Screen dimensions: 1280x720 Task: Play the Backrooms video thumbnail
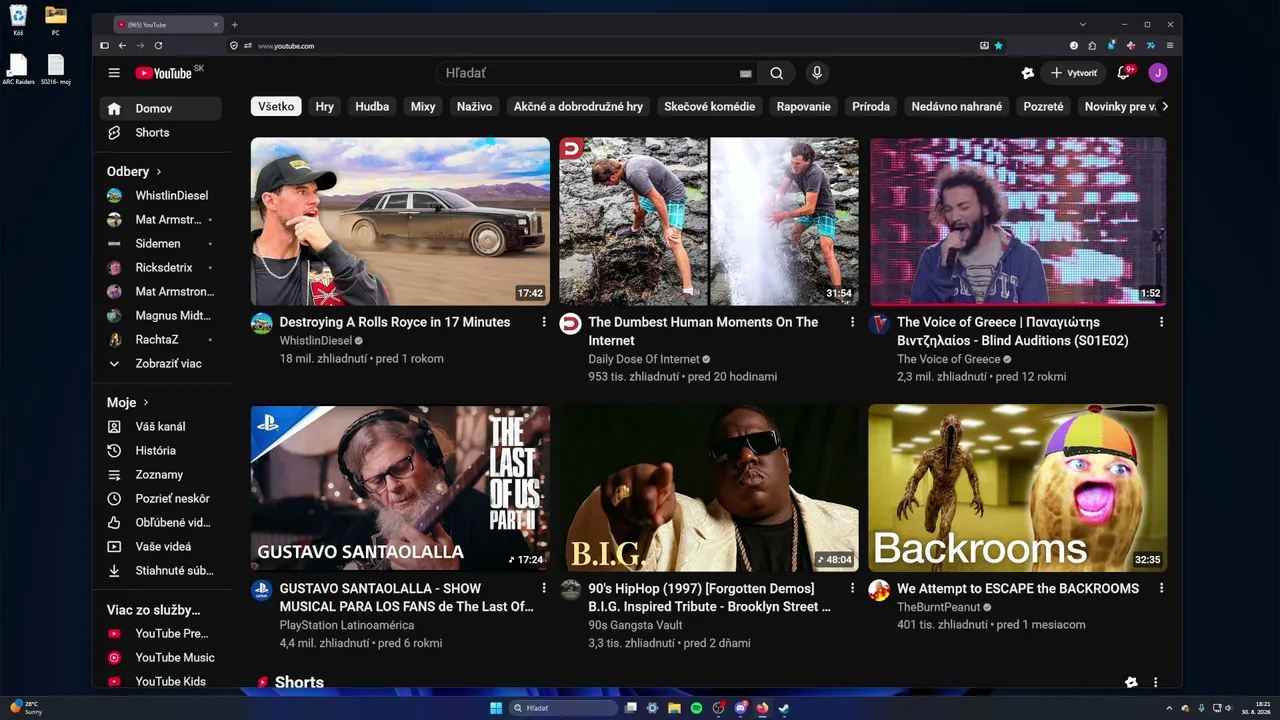click(1018, 488)
